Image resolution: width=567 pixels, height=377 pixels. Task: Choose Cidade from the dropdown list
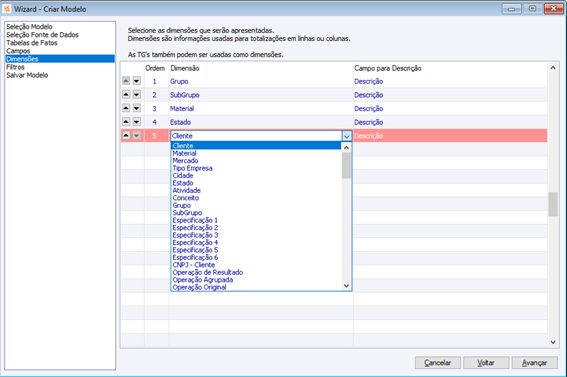point(256,175)
